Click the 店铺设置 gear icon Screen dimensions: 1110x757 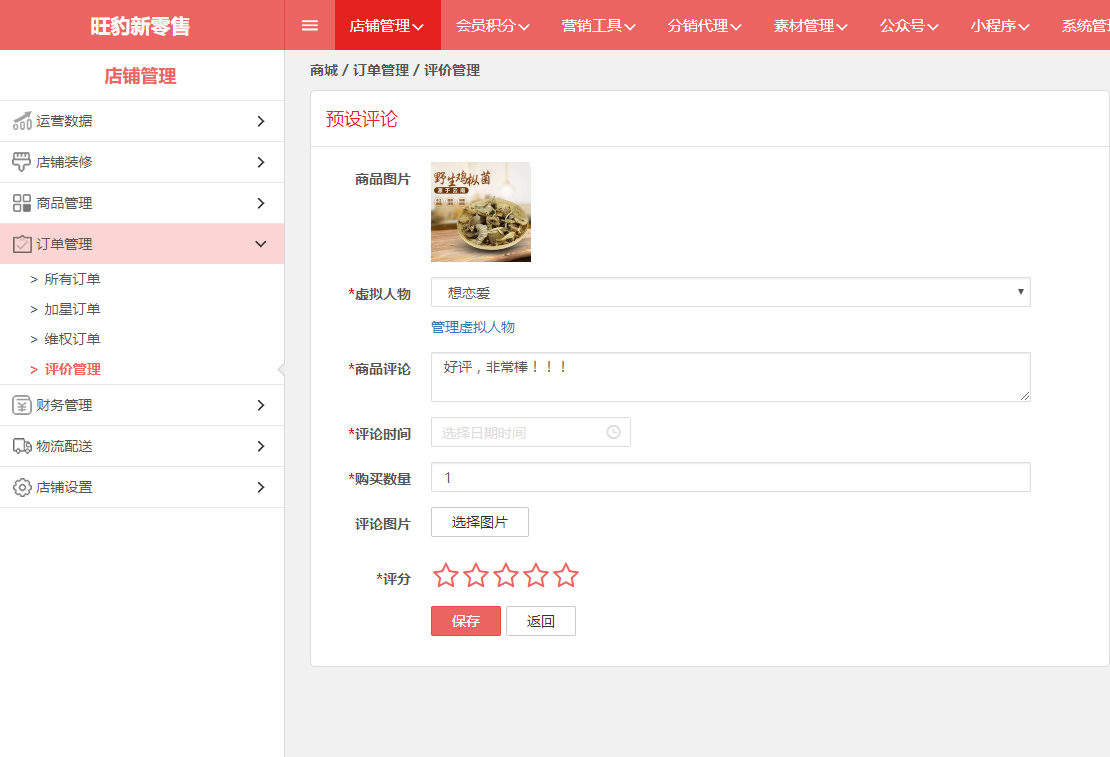point(22,487)
